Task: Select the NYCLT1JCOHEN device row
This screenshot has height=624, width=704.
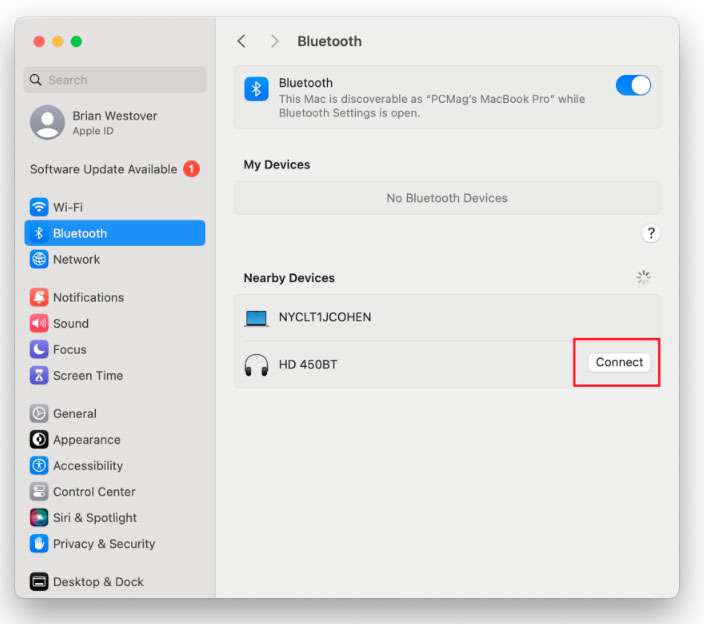Action: (x=447, y=317)
